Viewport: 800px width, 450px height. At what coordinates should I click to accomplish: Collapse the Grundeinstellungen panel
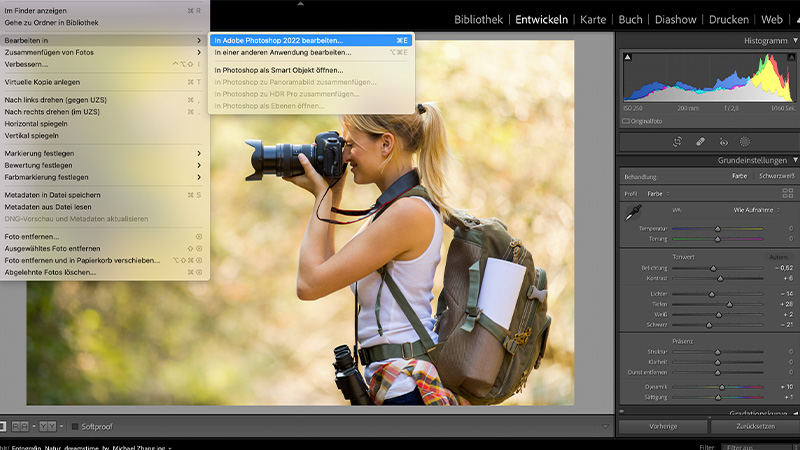pos(795,160)
